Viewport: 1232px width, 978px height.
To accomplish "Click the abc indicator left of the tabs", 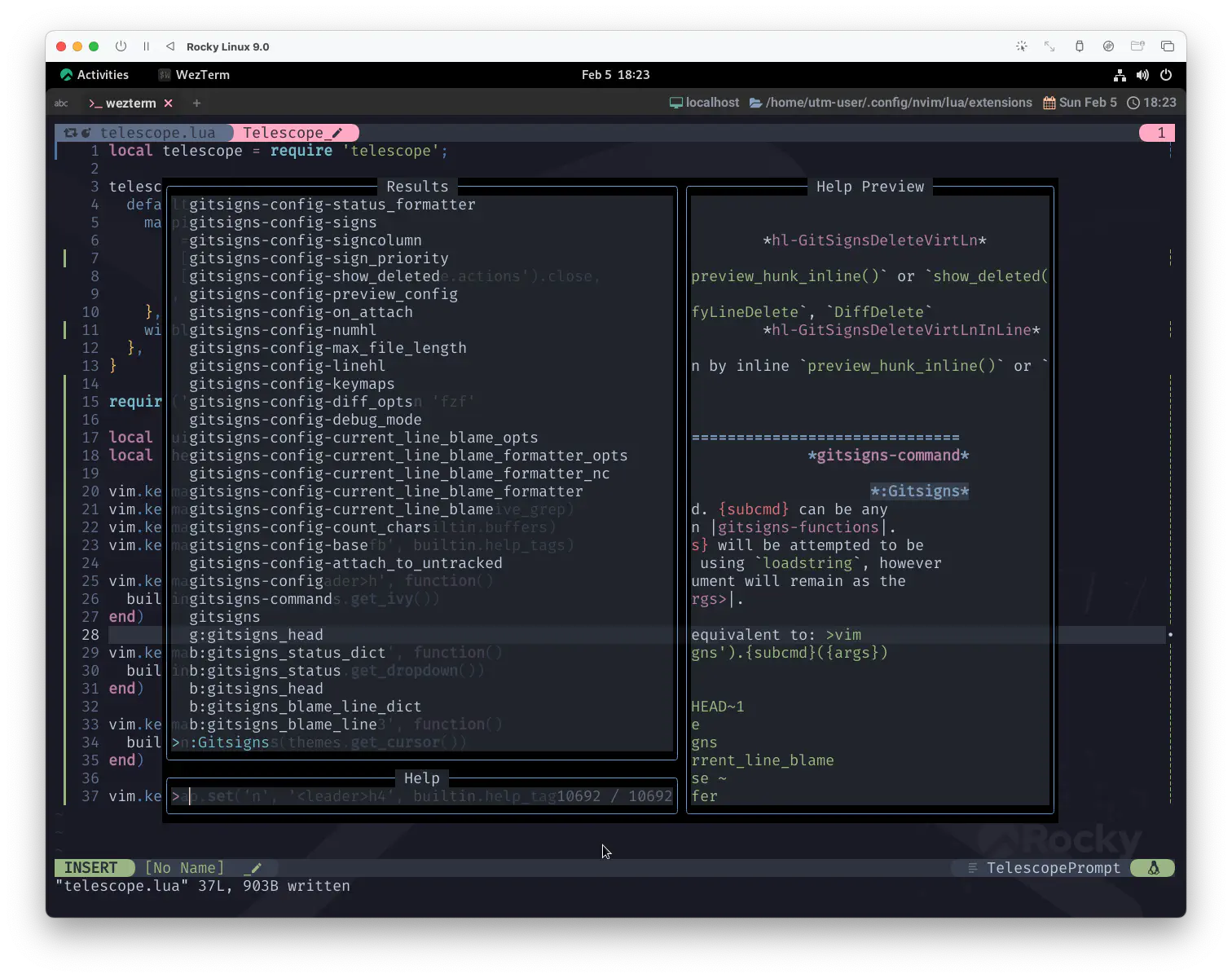I will point(61,104).
